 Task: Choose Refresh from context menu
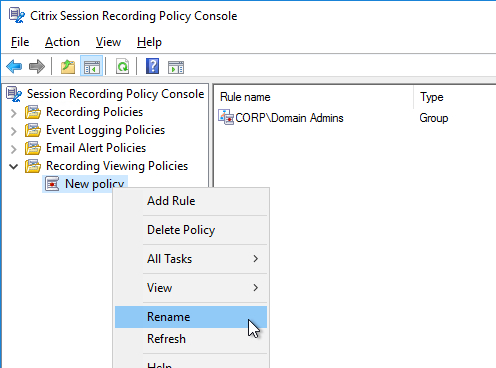coord(191,339)
